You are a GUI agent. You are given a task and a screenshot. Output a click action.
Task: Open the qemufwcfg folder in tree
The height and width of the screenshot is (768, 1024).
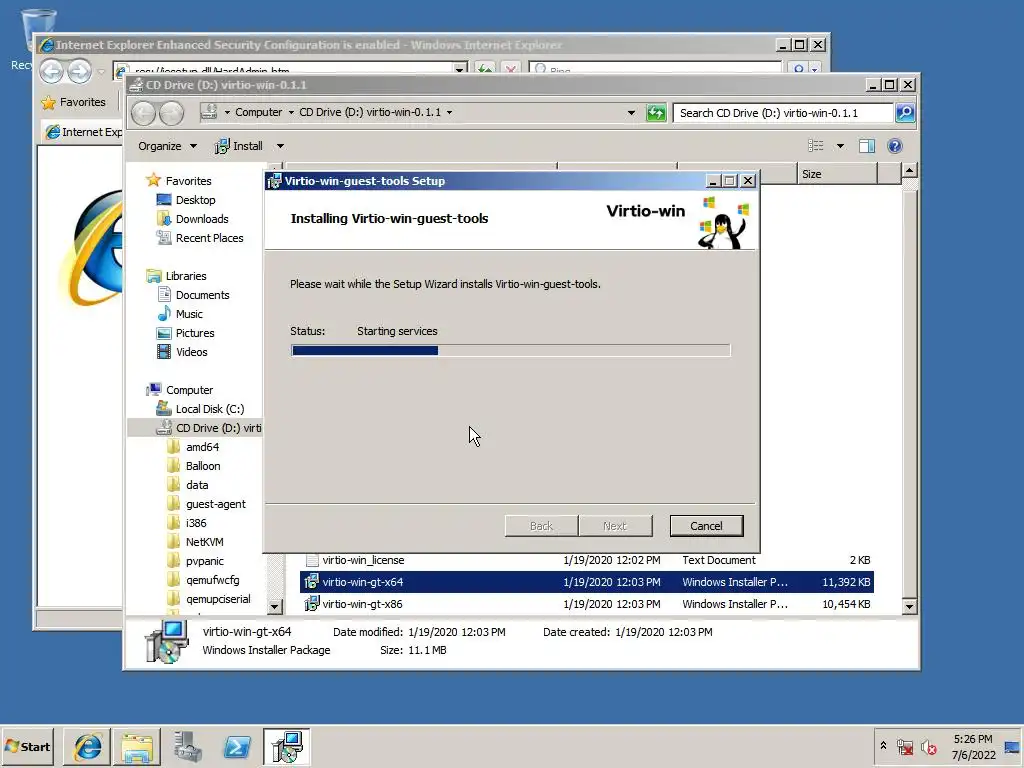tap(212, 579)
